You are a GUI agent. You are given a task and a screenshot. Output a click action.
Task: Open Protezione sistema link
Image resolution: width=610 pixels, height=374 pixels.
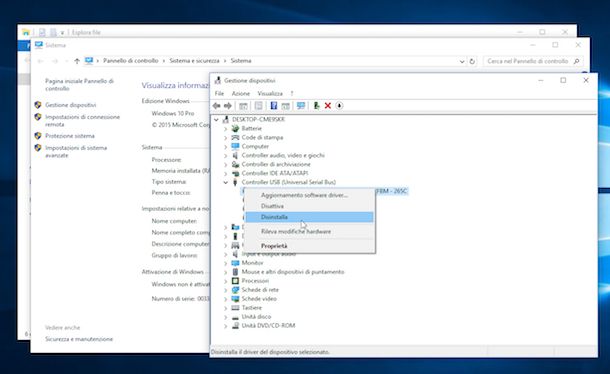[70, 136]
